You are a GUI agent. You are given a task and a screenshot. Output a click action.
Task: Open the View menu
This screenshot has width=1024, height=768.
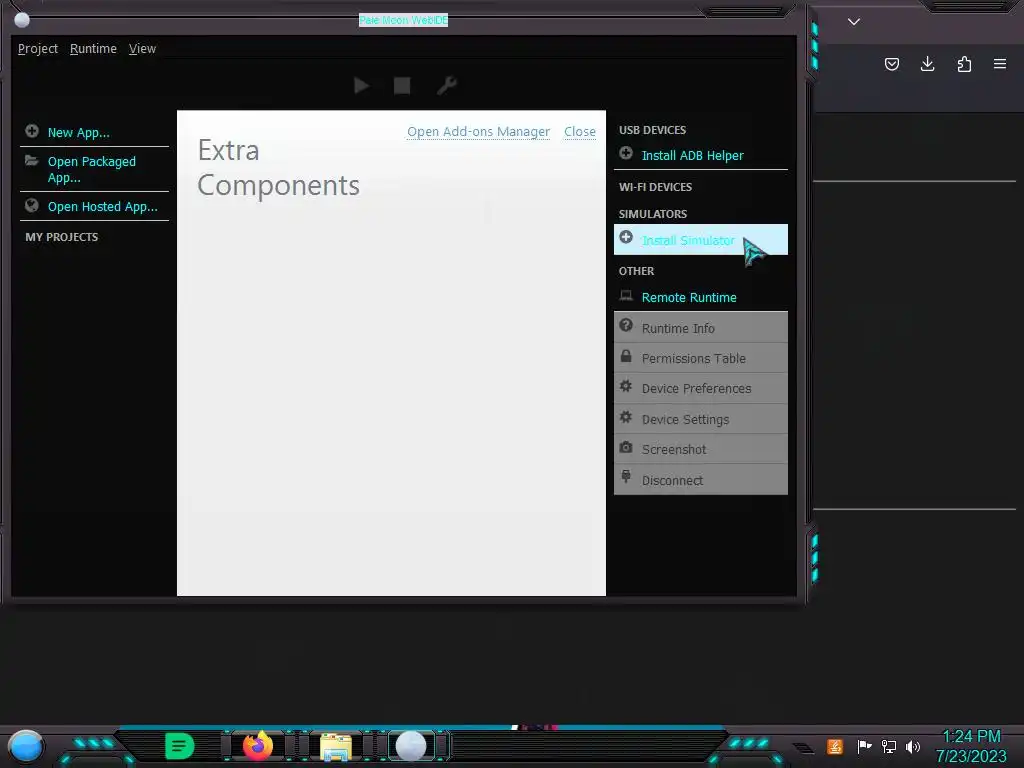[142, 49]
